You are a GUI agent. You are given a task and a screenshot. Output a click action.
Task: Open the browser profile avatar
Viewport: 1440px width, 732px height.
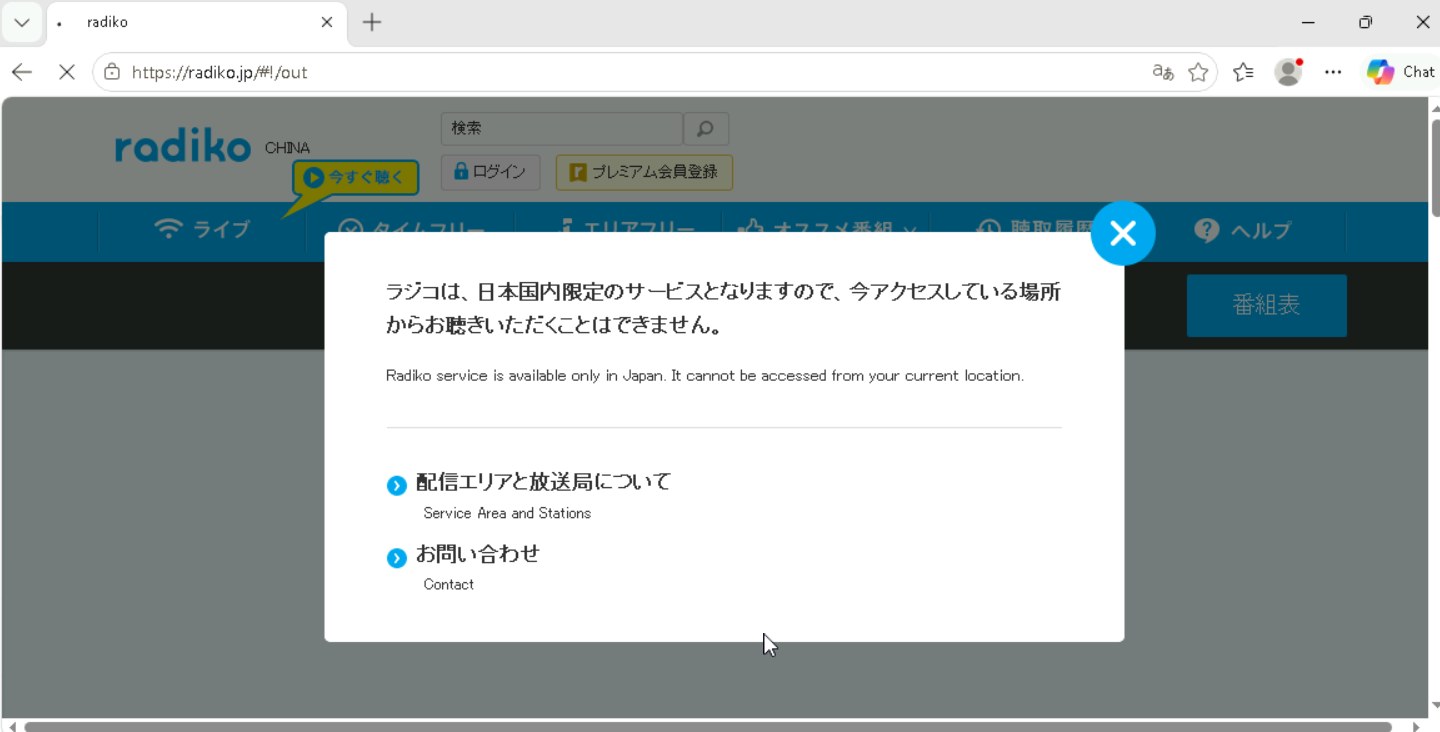coord(1288,72)
